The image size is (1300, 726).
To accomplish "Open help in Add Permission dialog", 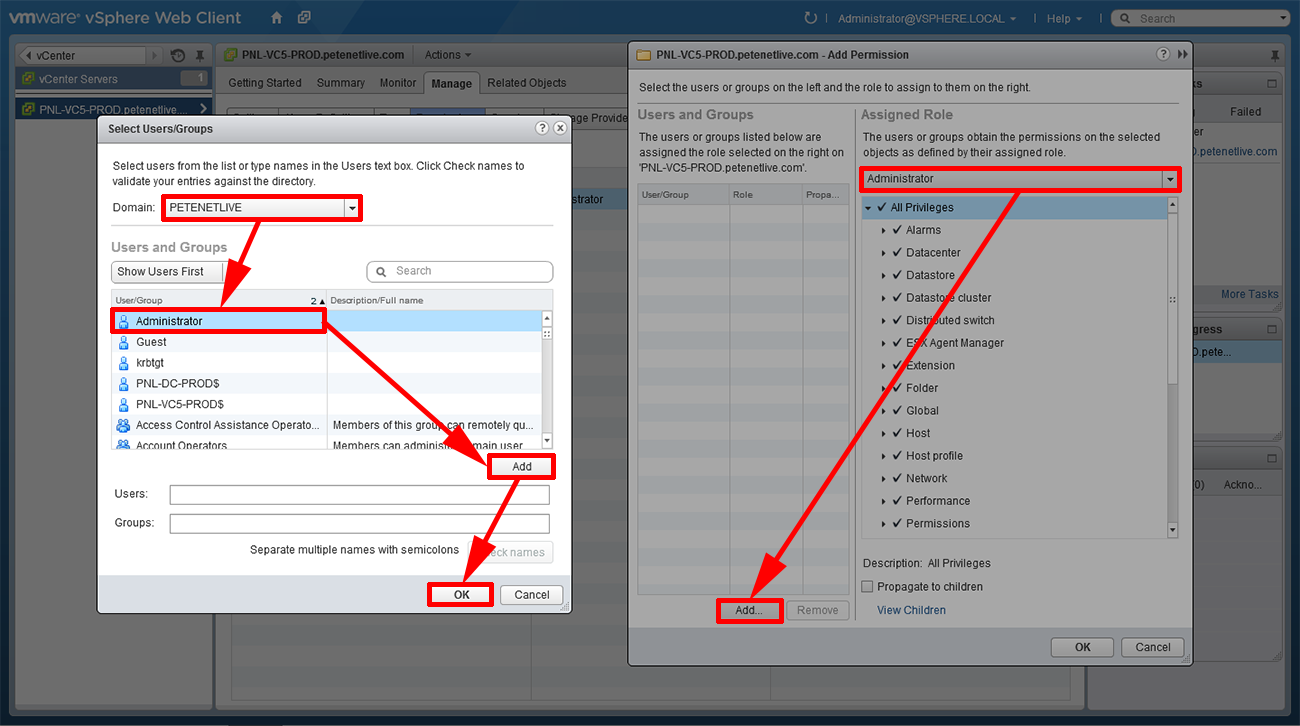I will coord(1163,55).
